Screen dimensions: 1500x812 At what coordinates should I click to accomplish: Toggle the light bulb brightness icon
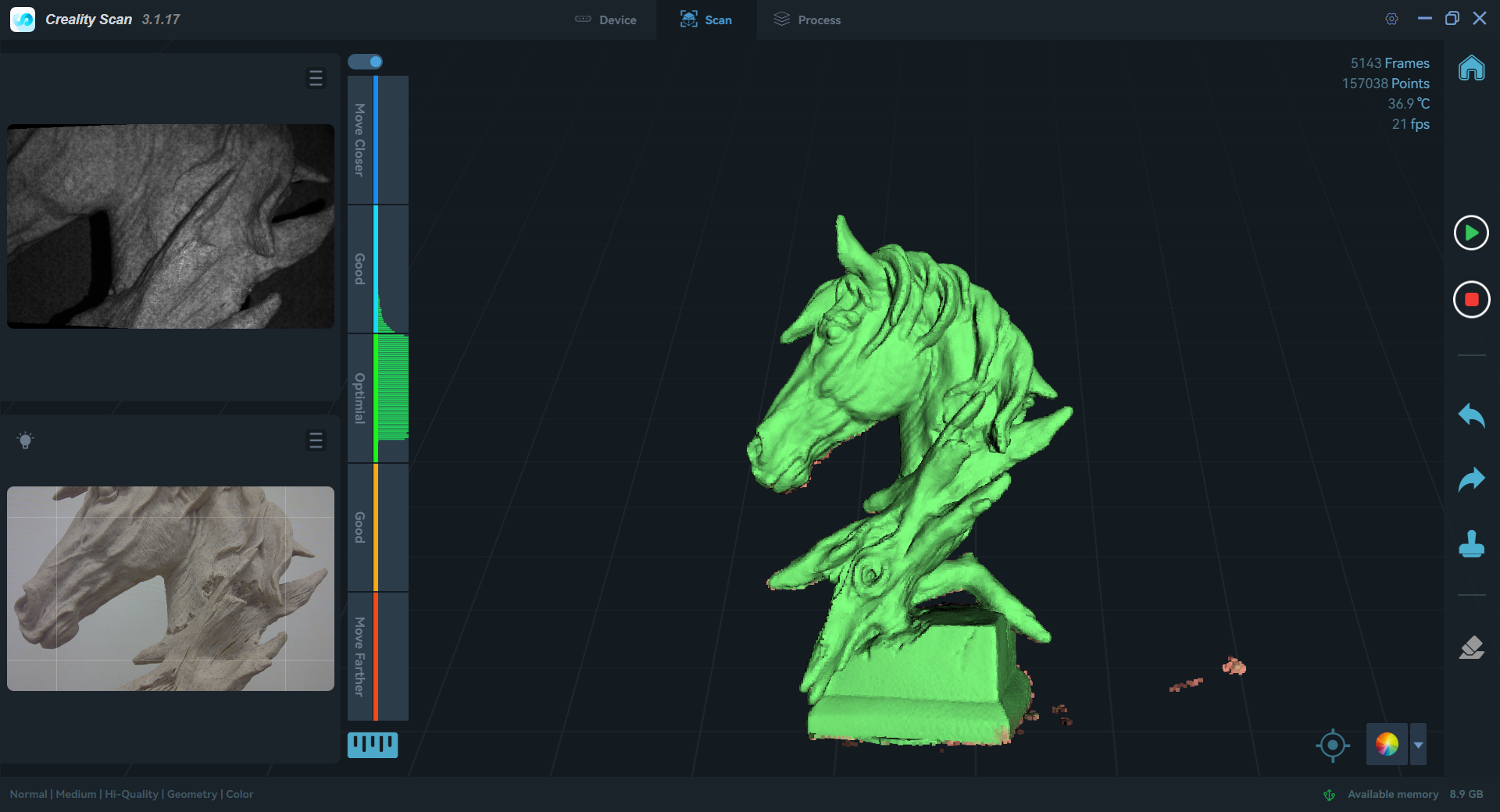pos(25,440)
